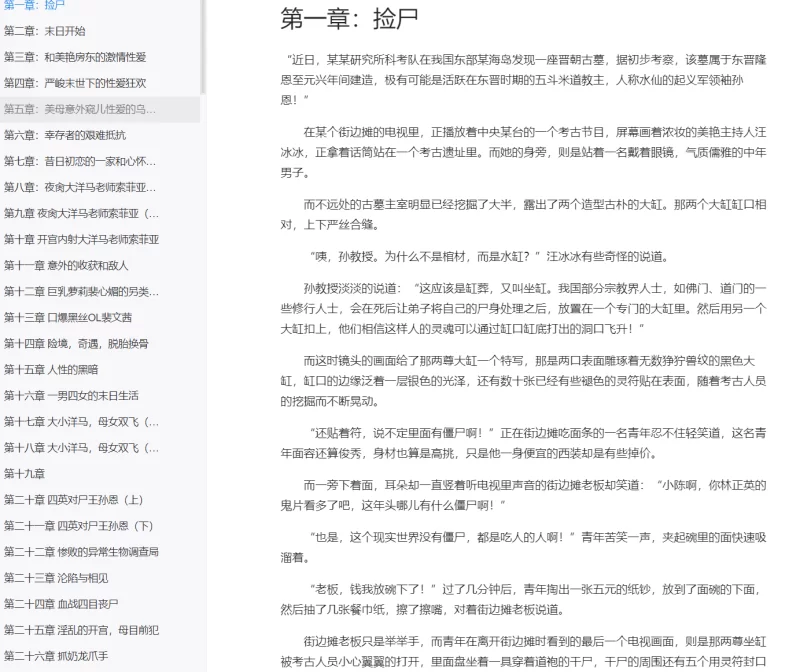
Task: Go to the 第十九章 entry
Action: (25, 473)
